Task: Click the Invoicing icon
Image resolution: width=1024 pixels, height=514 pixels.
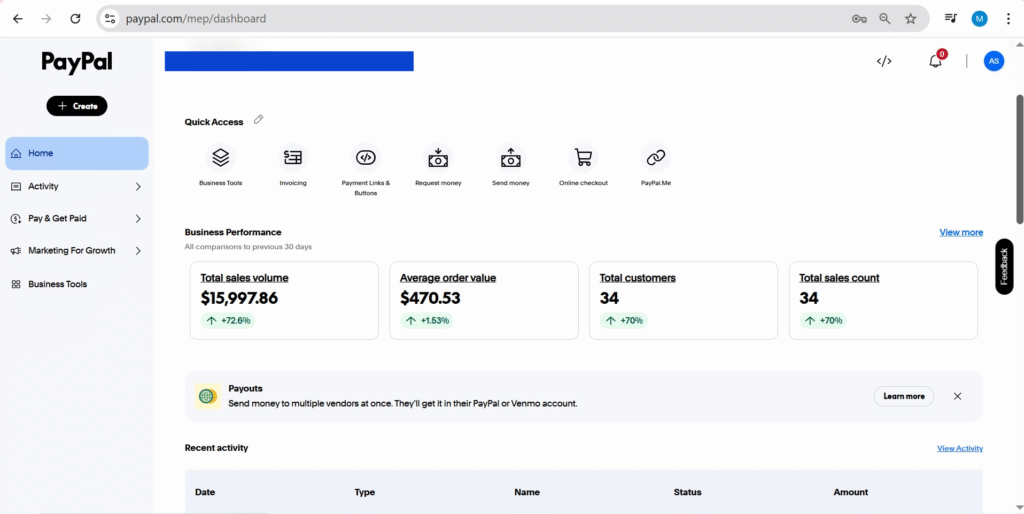Action: pyautogui.click(x=293, y=158)
